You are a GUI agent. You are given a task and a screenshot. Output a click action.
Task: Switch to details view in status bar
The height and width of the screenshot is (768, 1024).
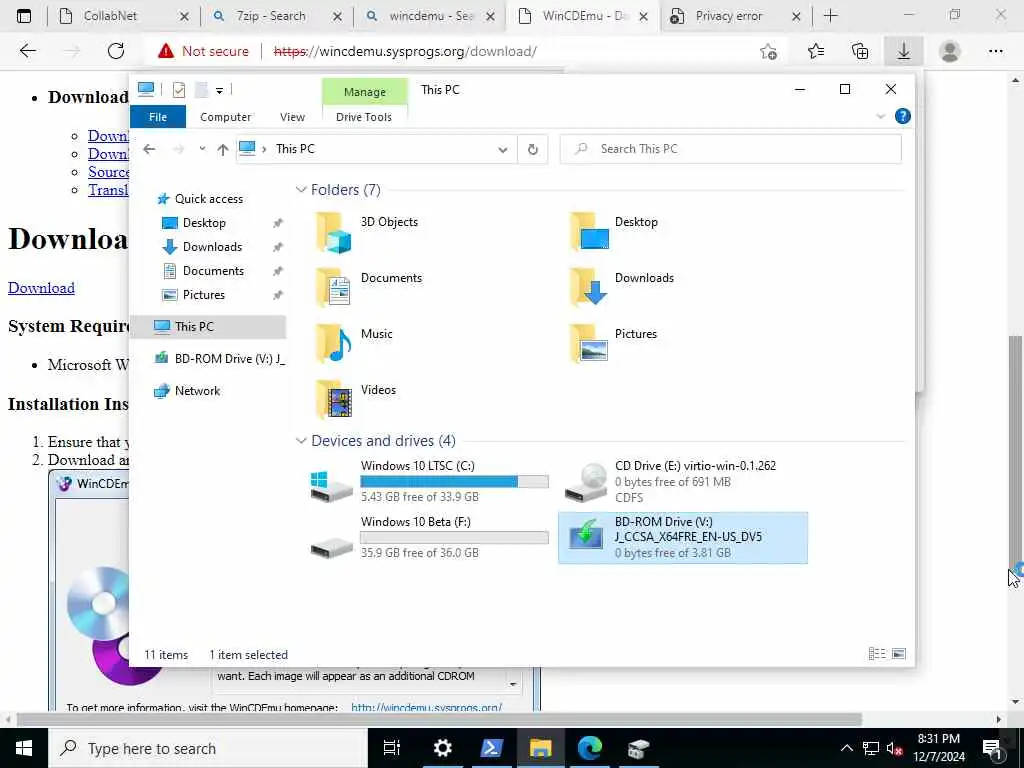(877, 654)
